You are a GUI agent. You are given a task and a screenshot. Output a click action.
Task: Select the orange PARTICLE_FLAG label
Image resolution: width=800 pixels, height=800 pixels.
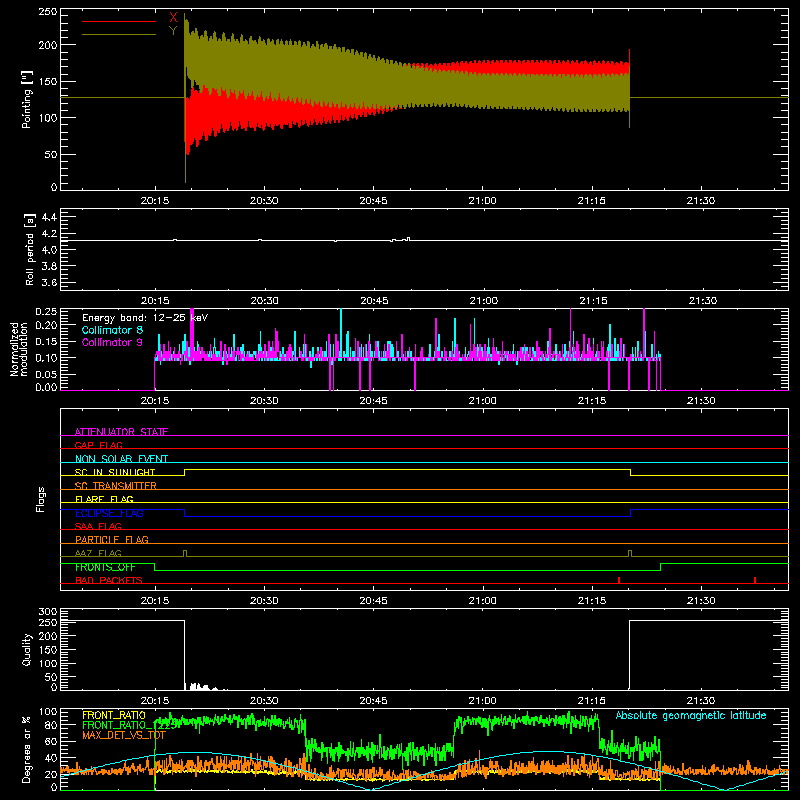(x=112, y=539)
